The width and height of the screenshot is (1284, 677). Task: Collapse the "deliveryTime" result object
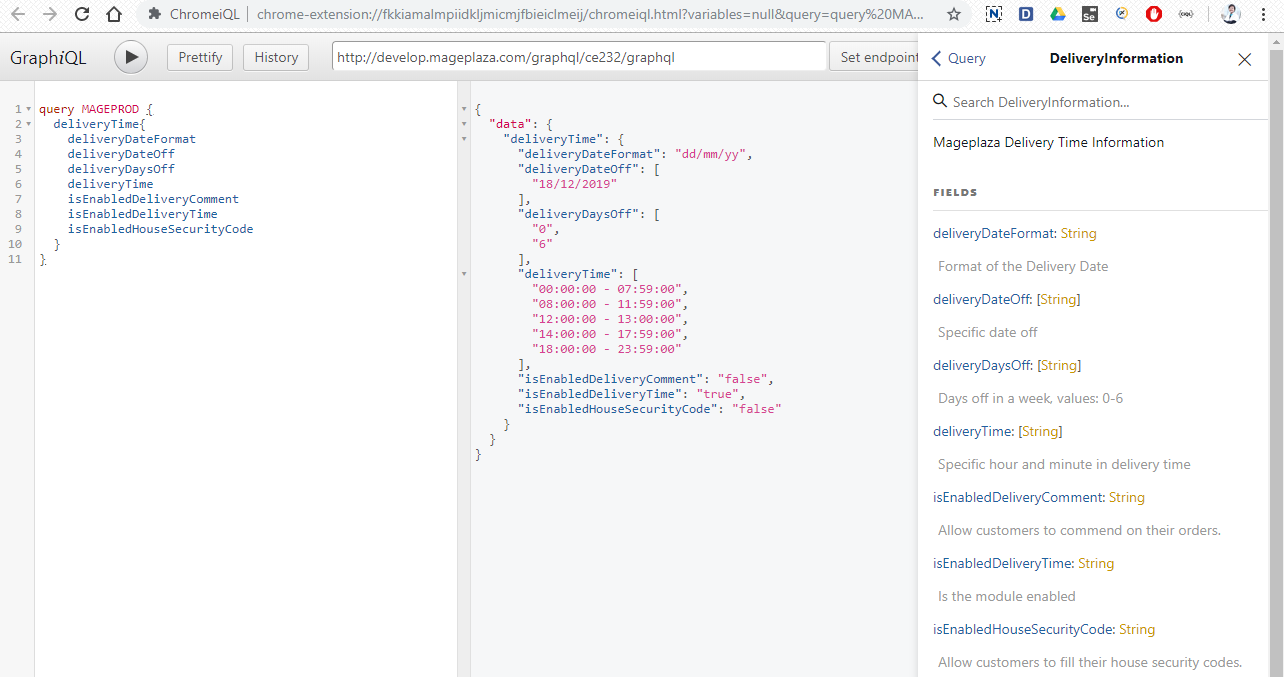pyautogui.click(x=464, y=139)
